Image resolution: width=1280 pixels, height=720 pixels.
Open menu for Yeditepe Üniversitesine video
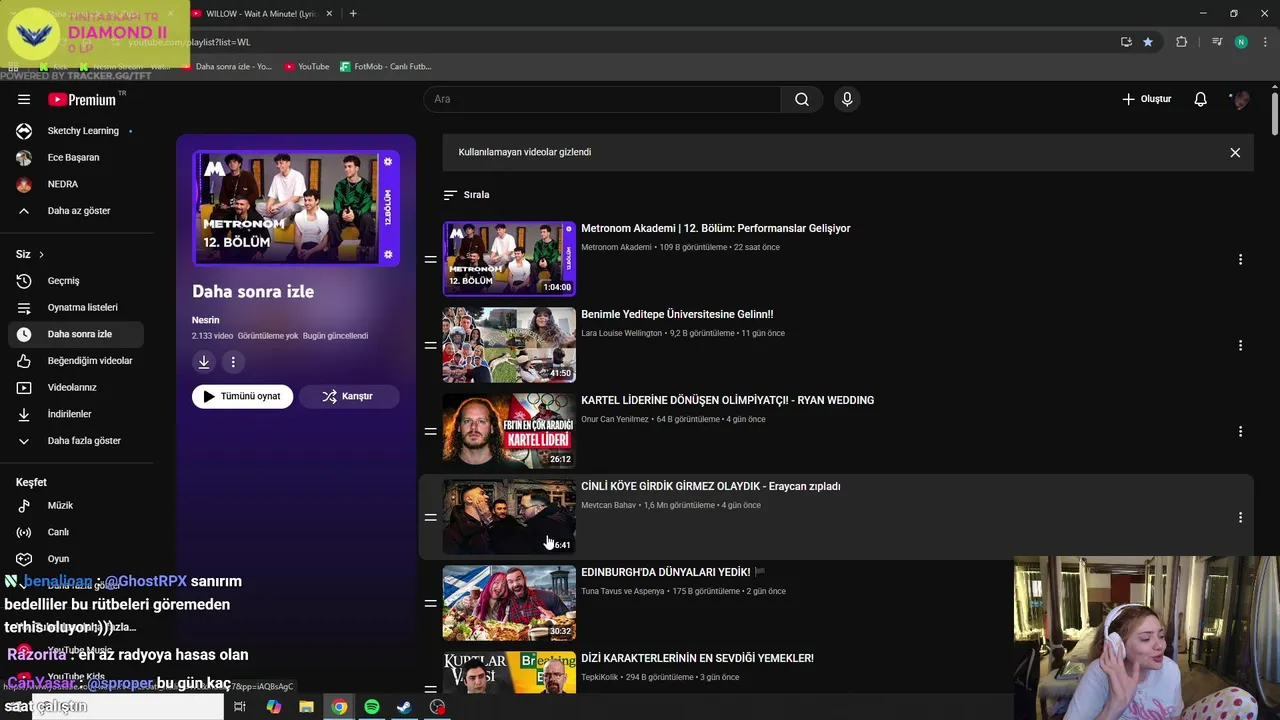[1240, 345]
